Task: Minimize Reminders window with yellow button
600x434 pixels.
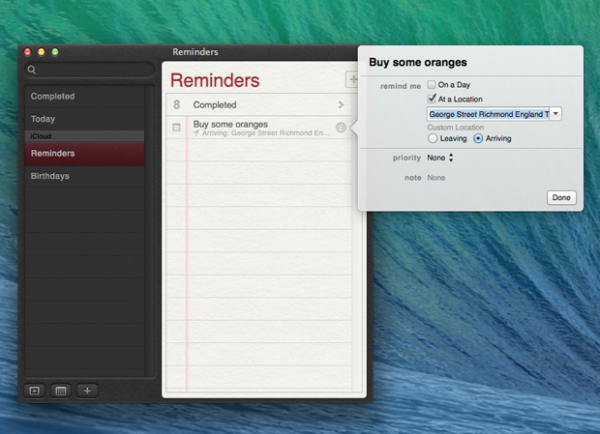Action: 41,52
